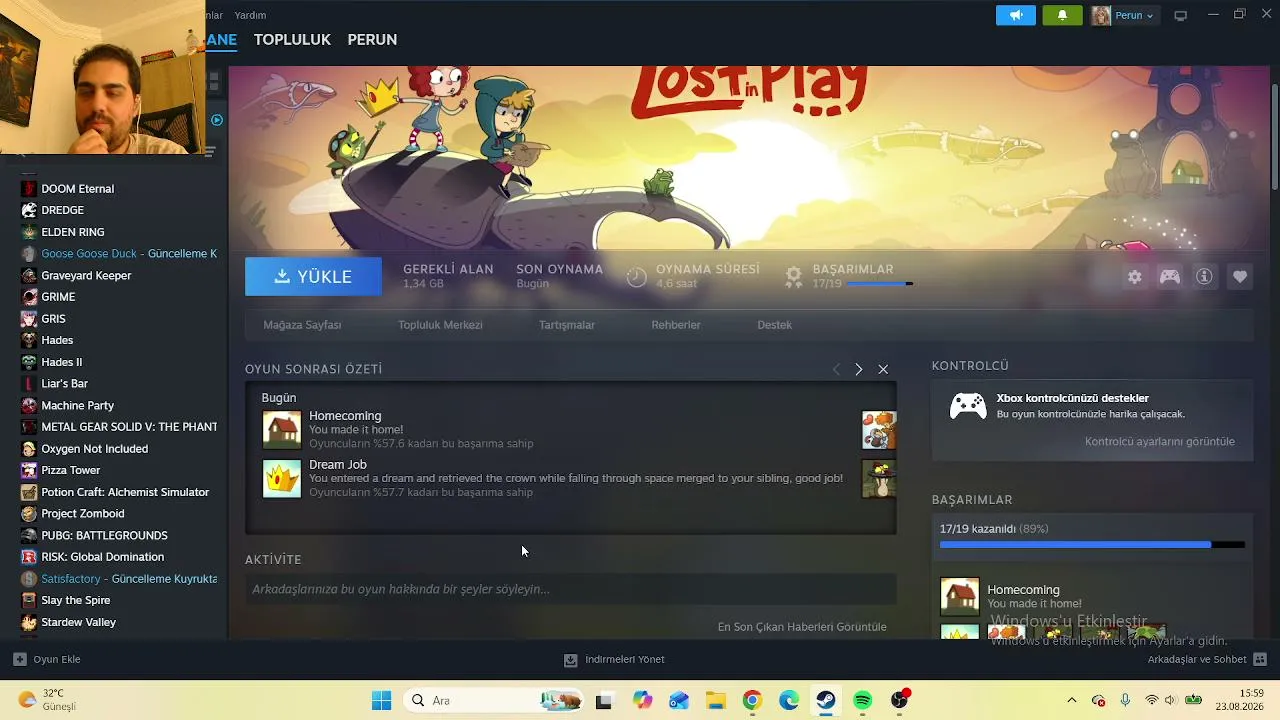Open the Tartışmalar tab
1280x720 pixels.
point(567,325)
